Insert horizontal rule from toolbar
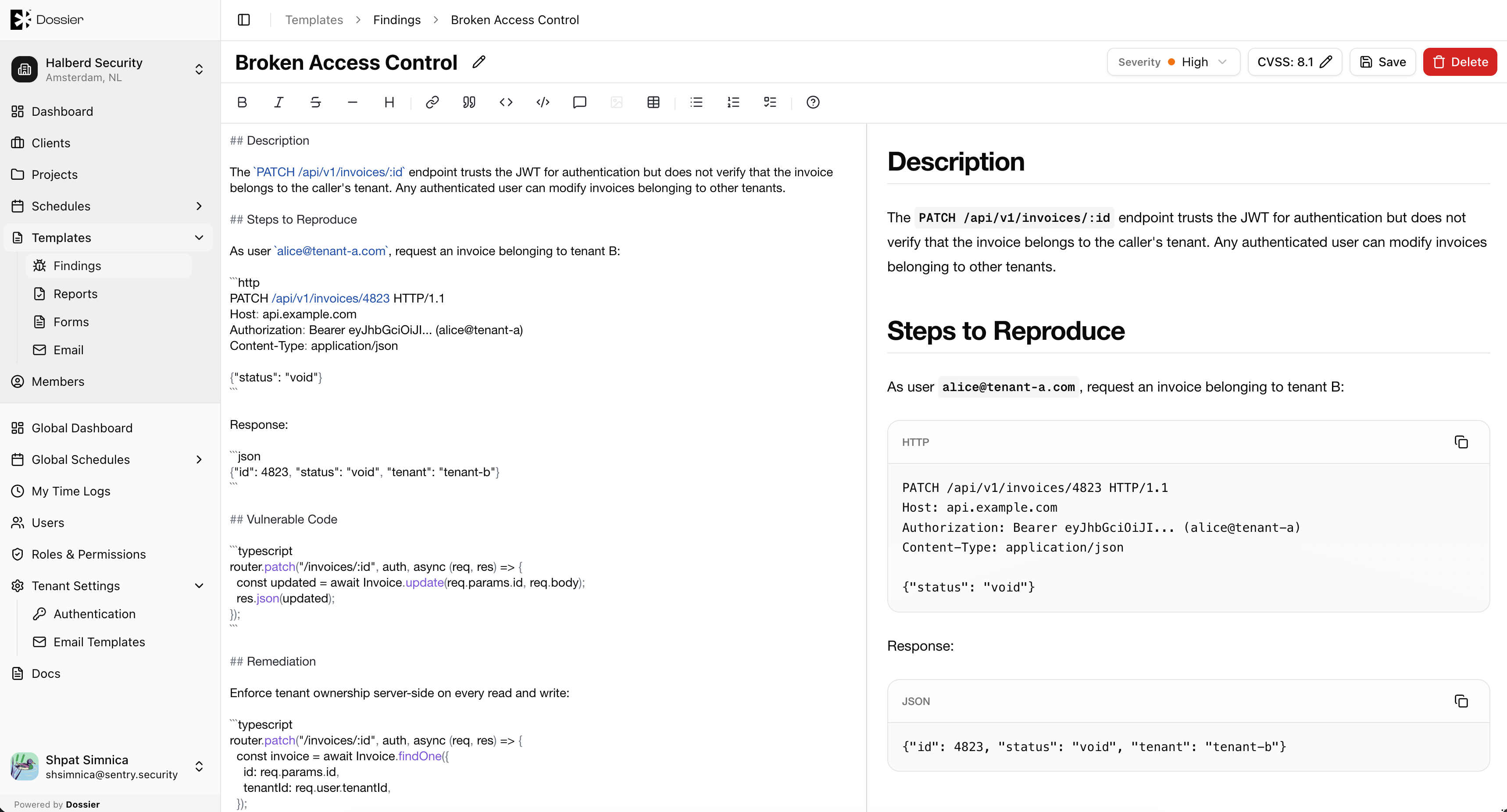 352,103
